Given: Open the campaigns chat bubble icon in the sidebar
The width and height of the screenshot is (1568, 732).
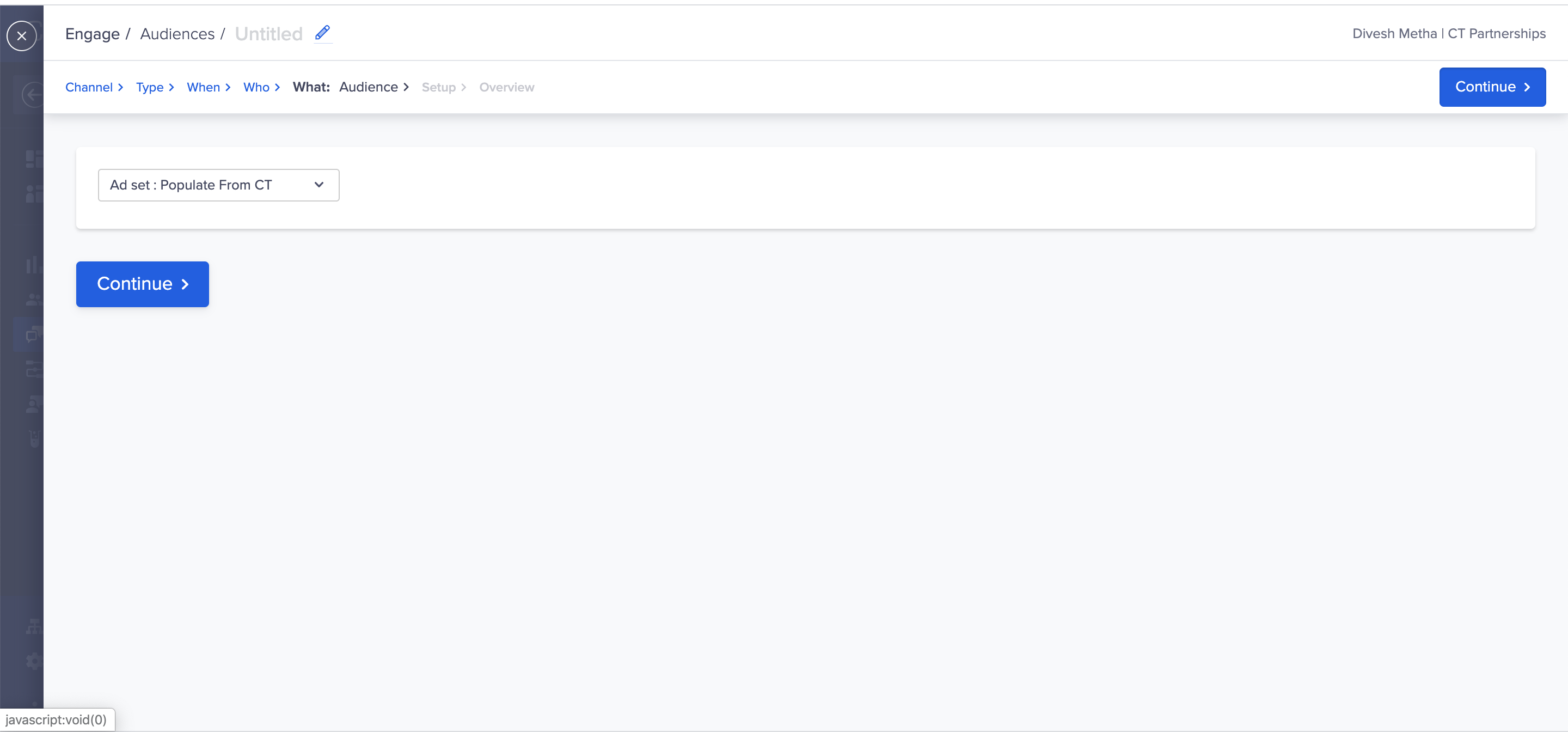Looking at the screenshot, I should point(33,334).
